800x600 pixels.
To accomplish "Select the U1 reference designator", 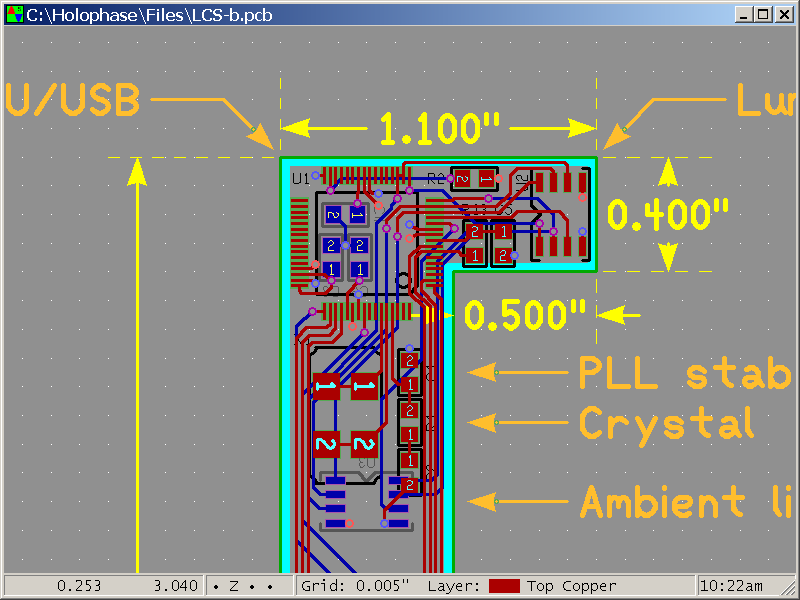I will pos(299,178).
